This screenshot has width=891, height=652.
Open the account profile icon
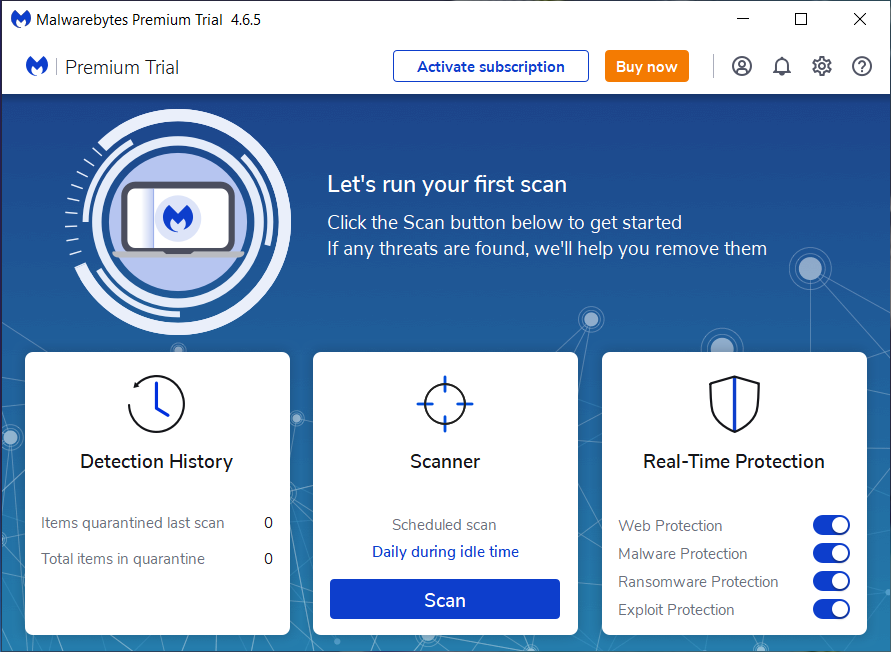pyautogui.click(x=742, y=67)
